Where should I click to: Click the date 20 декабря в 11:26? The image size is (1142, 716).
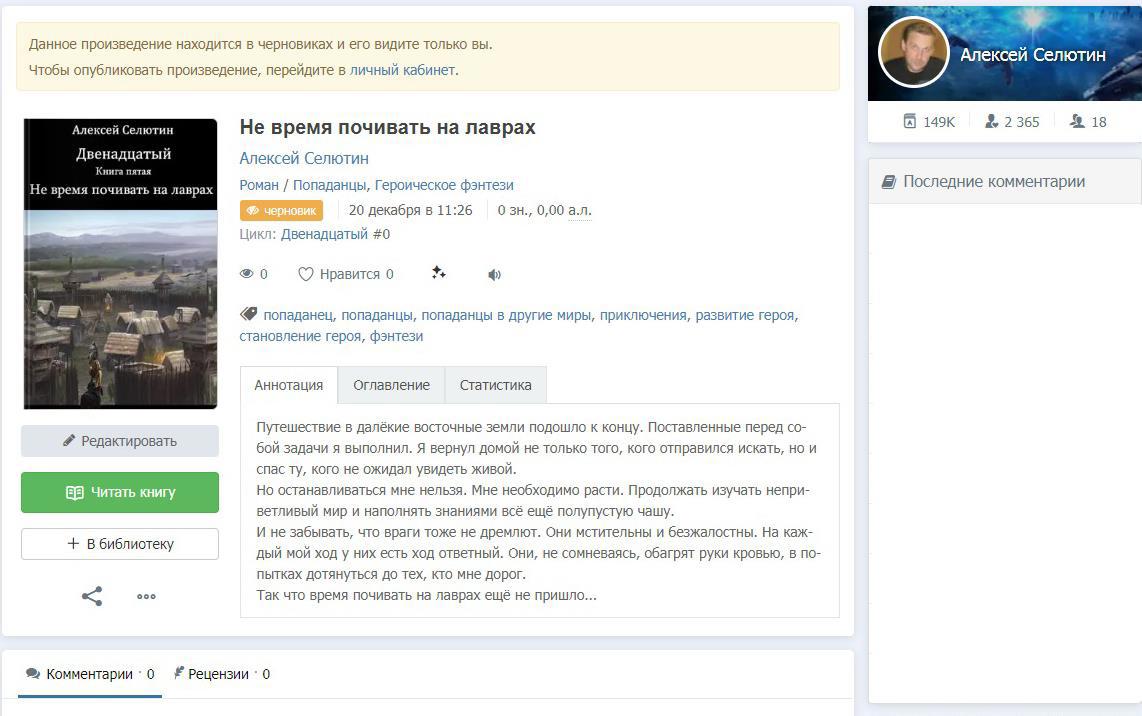[x=410, y=211]
